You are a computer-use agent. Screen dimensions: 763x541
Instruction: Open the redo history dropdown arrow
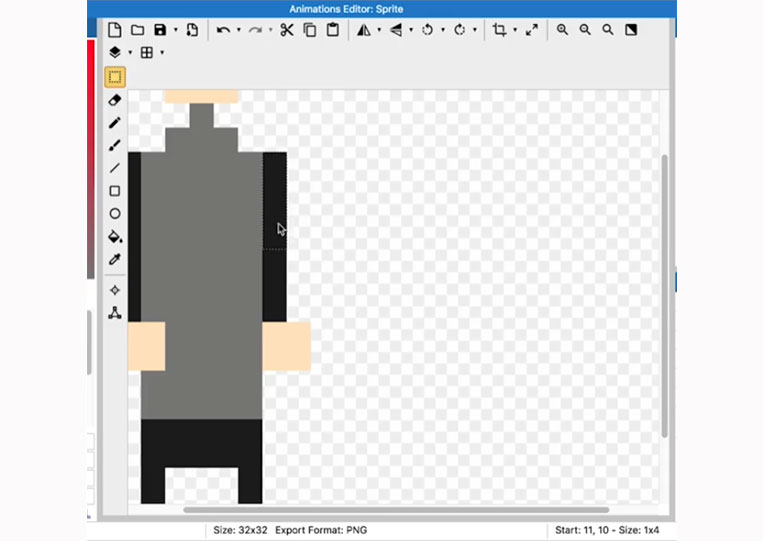tap(271, 30)
